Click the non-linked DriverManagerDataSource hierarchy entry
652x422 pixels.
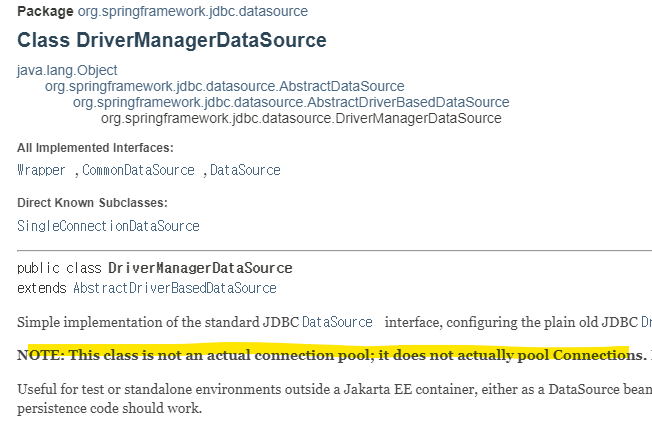[x=301, y=118]
